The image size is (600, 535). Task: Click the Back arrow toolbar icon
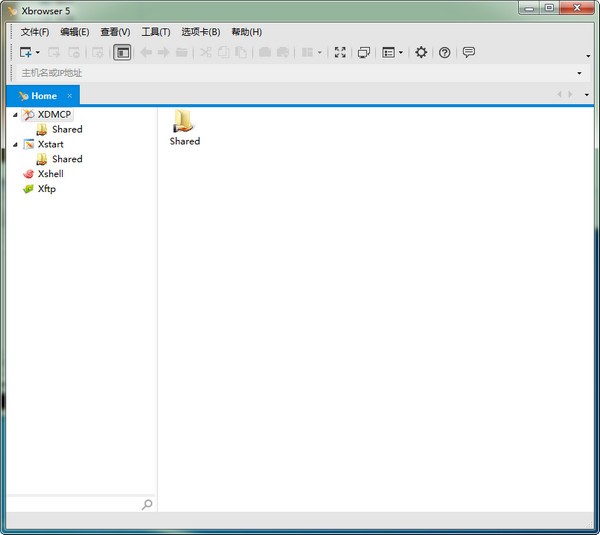click(x=146, y=52)
